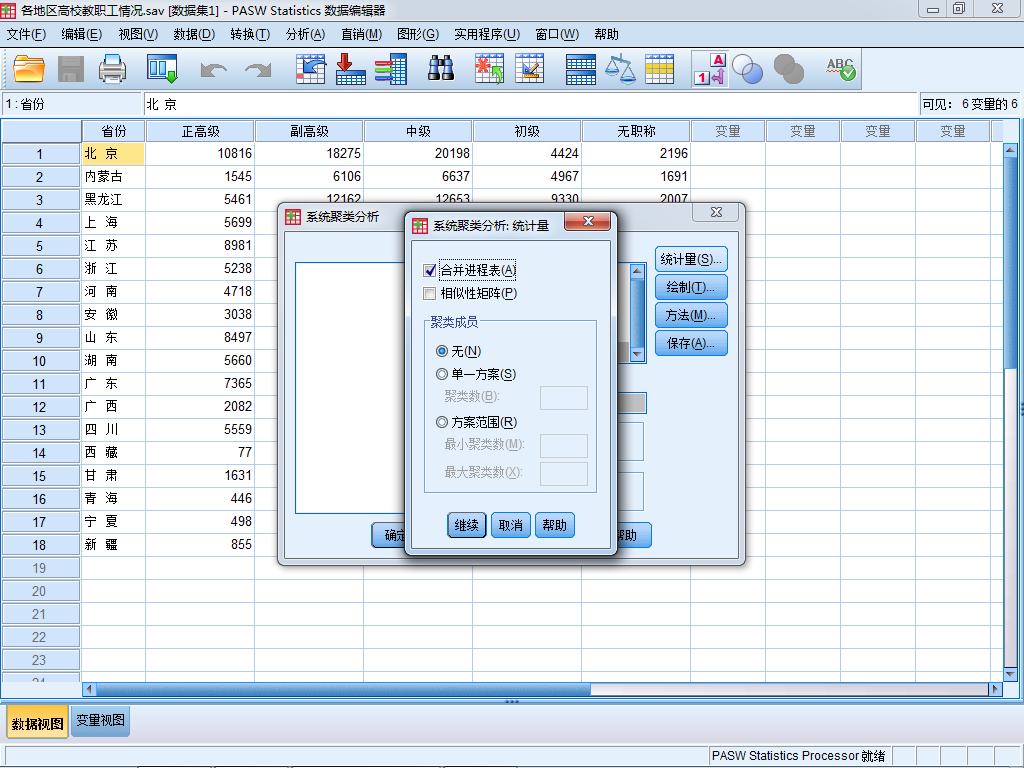Click the Weight cases scale icon
The height and width of the screenshot is (768, 1024).
[x=620, y=69]
